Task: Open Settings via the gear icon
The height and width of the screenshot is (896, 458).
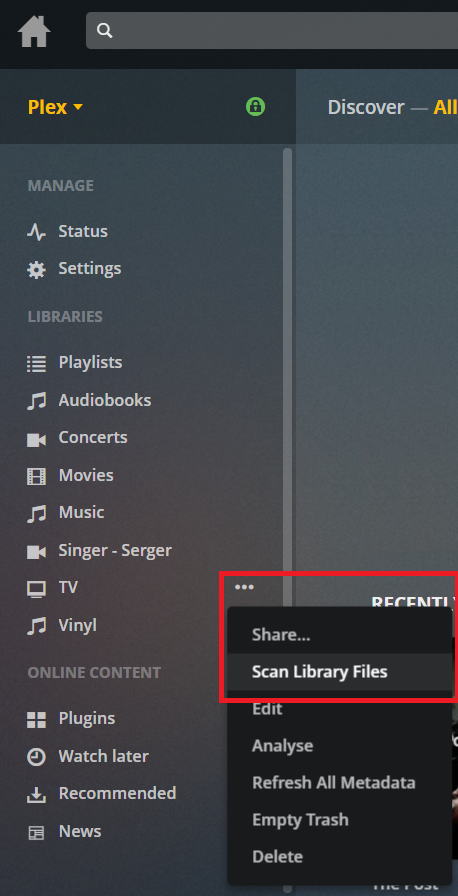Action: (x=37, y=269)
